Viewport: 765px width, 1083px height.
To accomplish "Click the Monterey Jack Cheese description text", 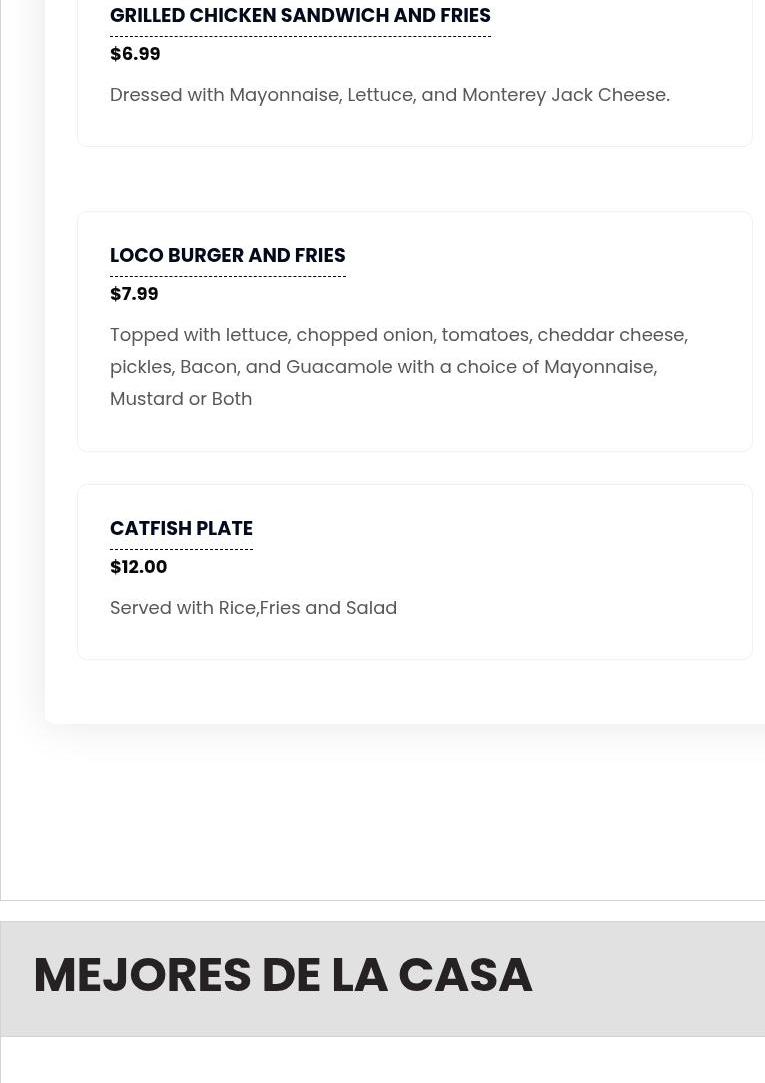I will [389, 95].
